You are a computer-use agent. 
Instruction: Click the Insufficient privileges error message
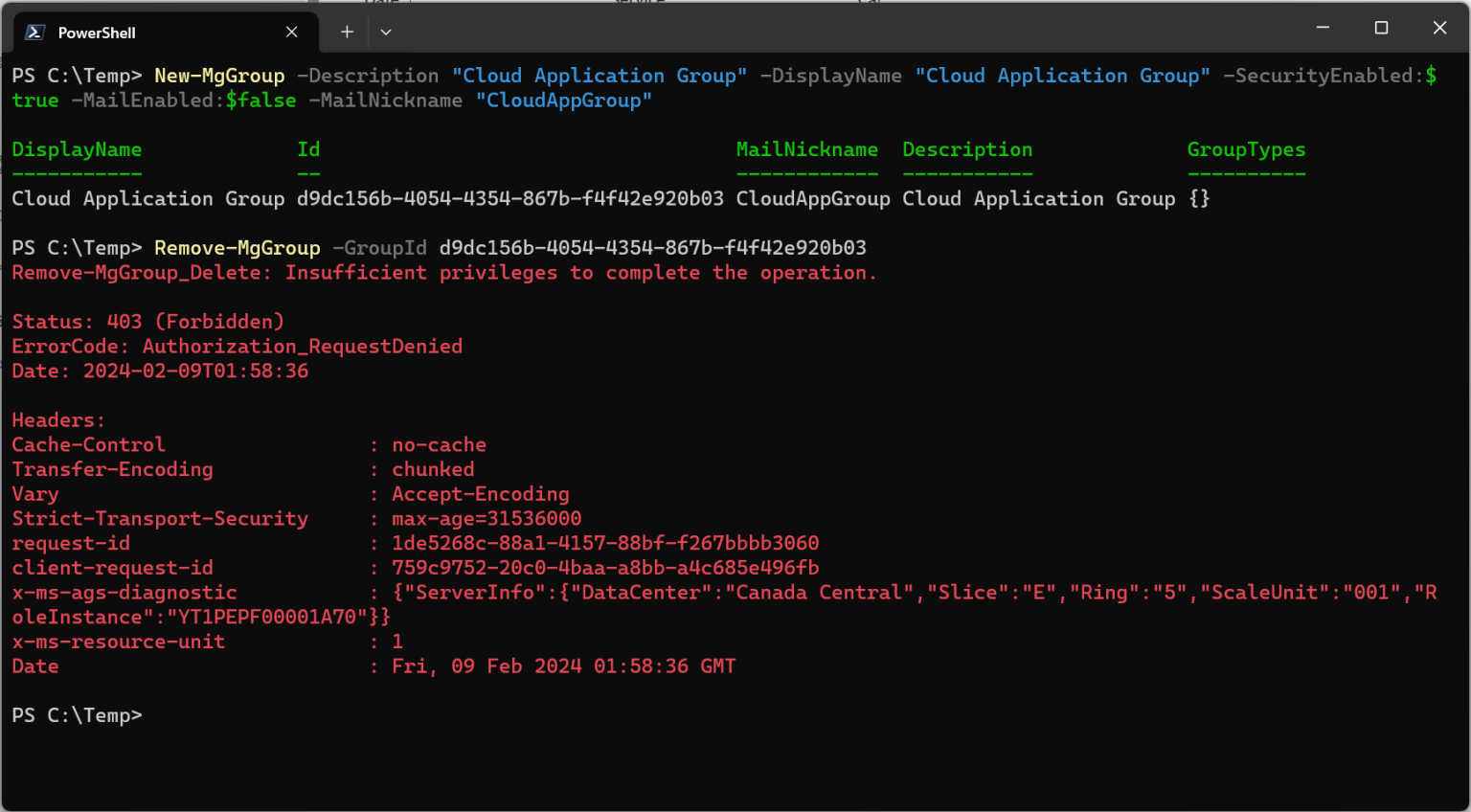580,273
